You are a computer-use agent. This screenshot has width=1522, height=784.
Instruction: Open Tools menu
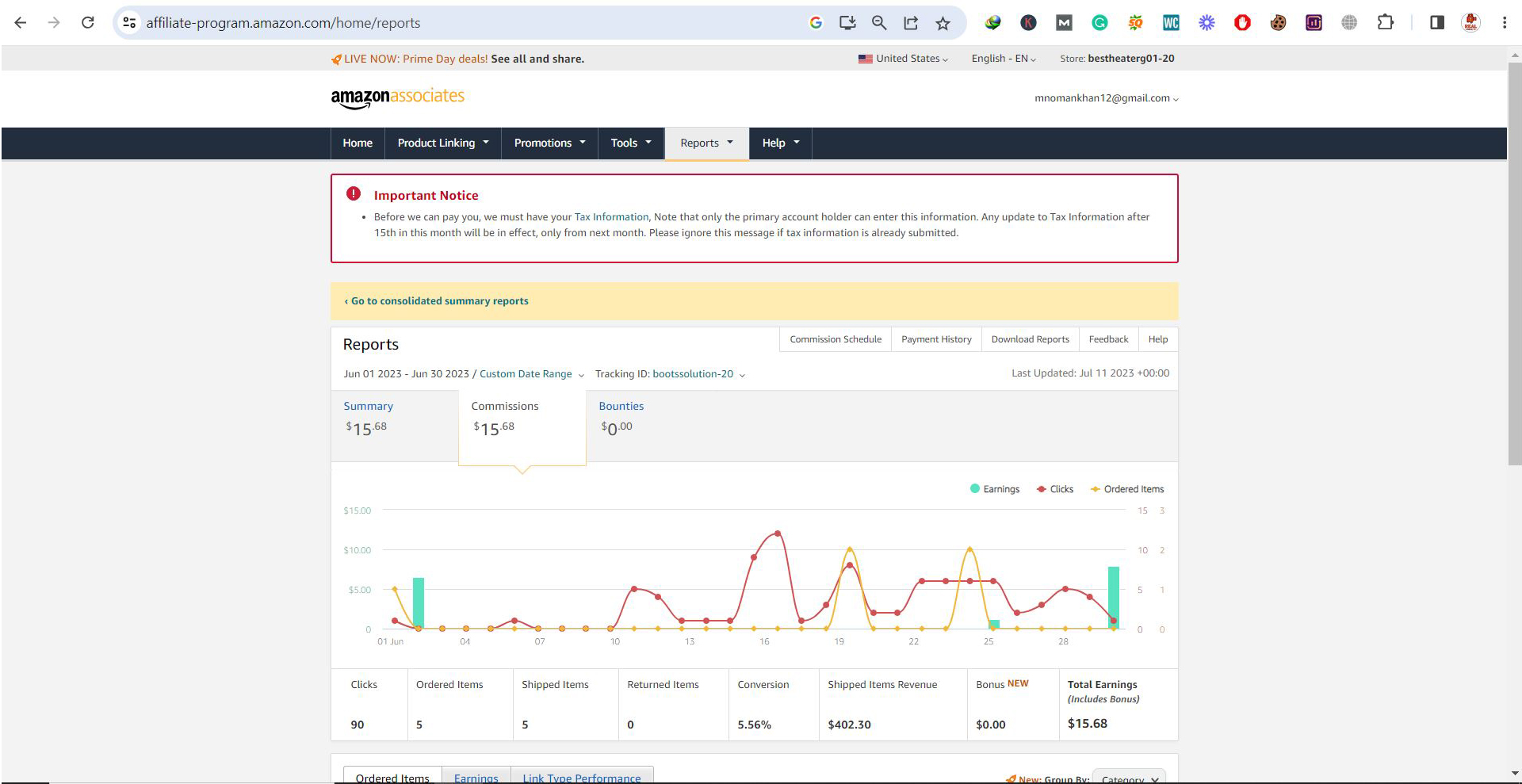(631, 143)
